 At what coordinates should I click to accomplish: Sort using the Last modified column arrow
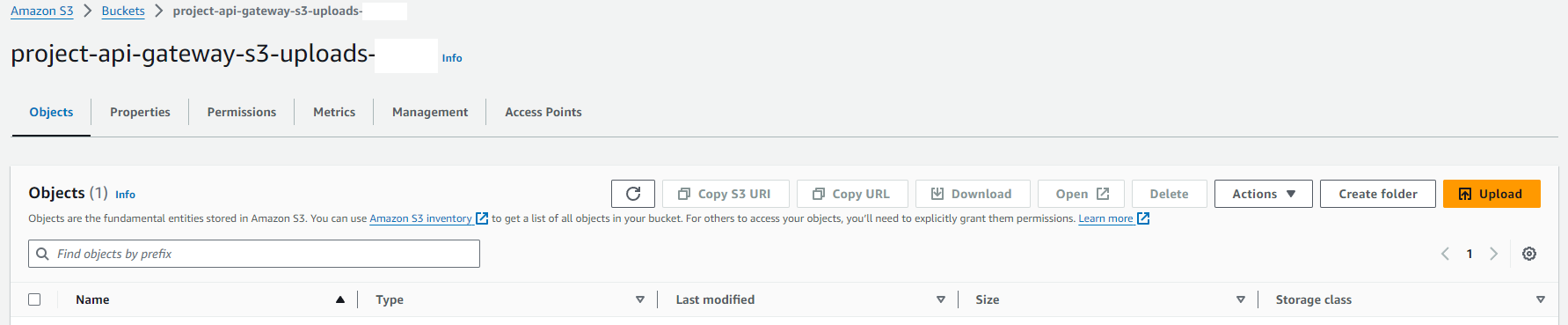941,299
